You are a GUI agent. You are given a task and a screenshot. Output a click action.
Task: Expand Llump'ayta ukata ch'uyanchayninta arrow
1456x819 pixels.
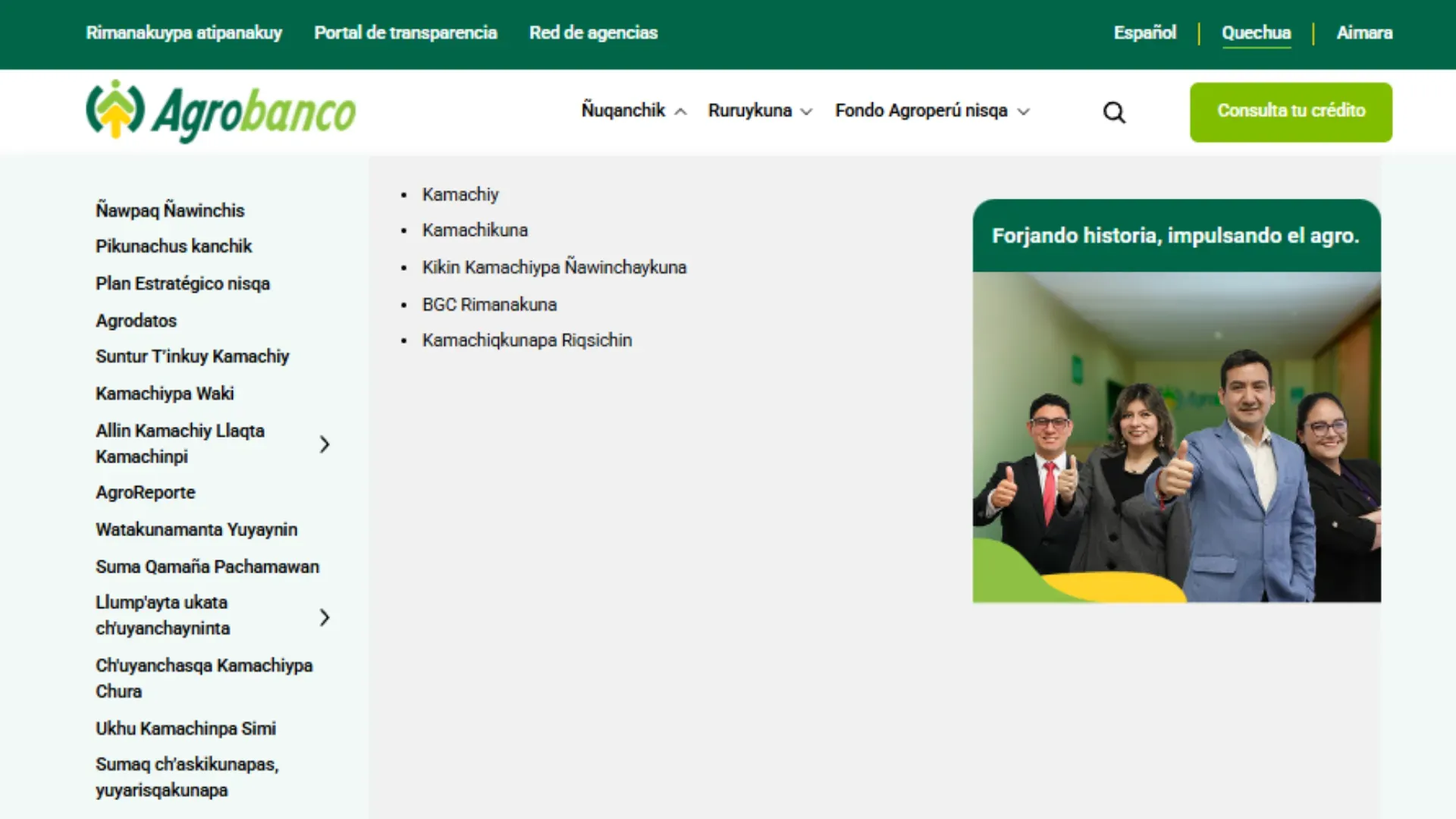pyautogui.click(x=325, y=617)
